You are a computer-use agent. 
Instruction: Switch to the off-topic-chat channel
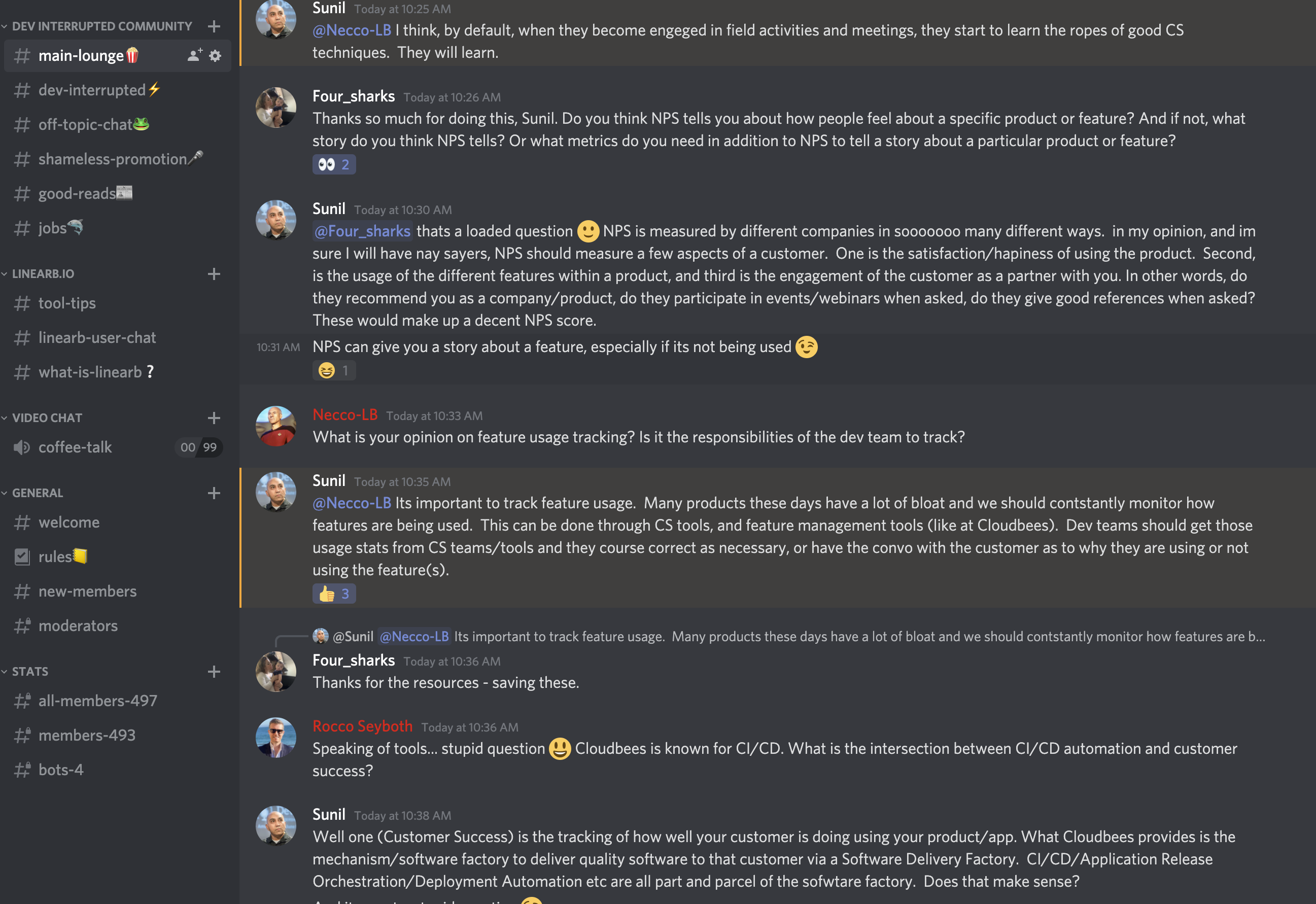[x=85, y=125]
